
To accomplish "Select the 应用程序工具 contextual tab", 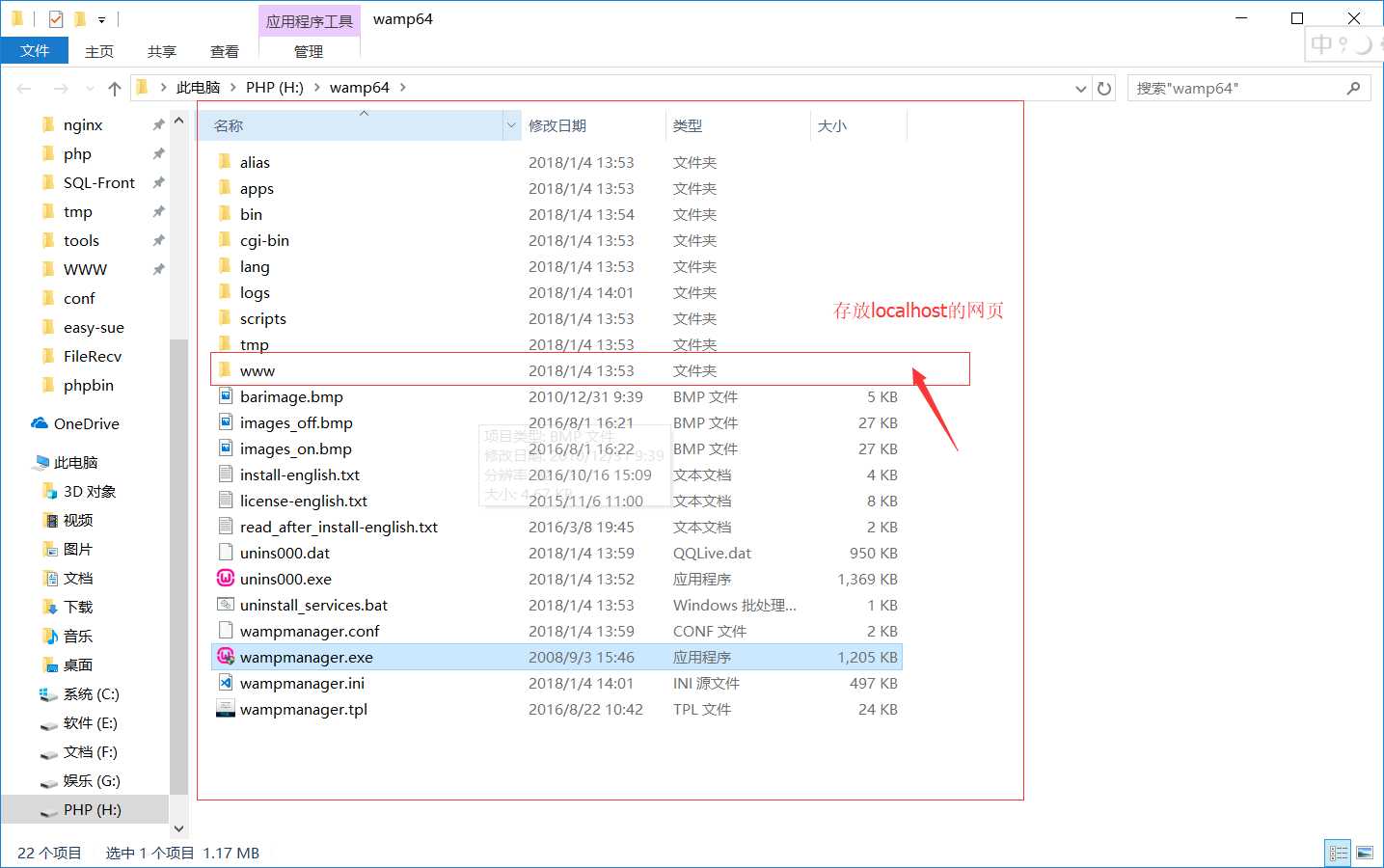I will coord(309,20).
